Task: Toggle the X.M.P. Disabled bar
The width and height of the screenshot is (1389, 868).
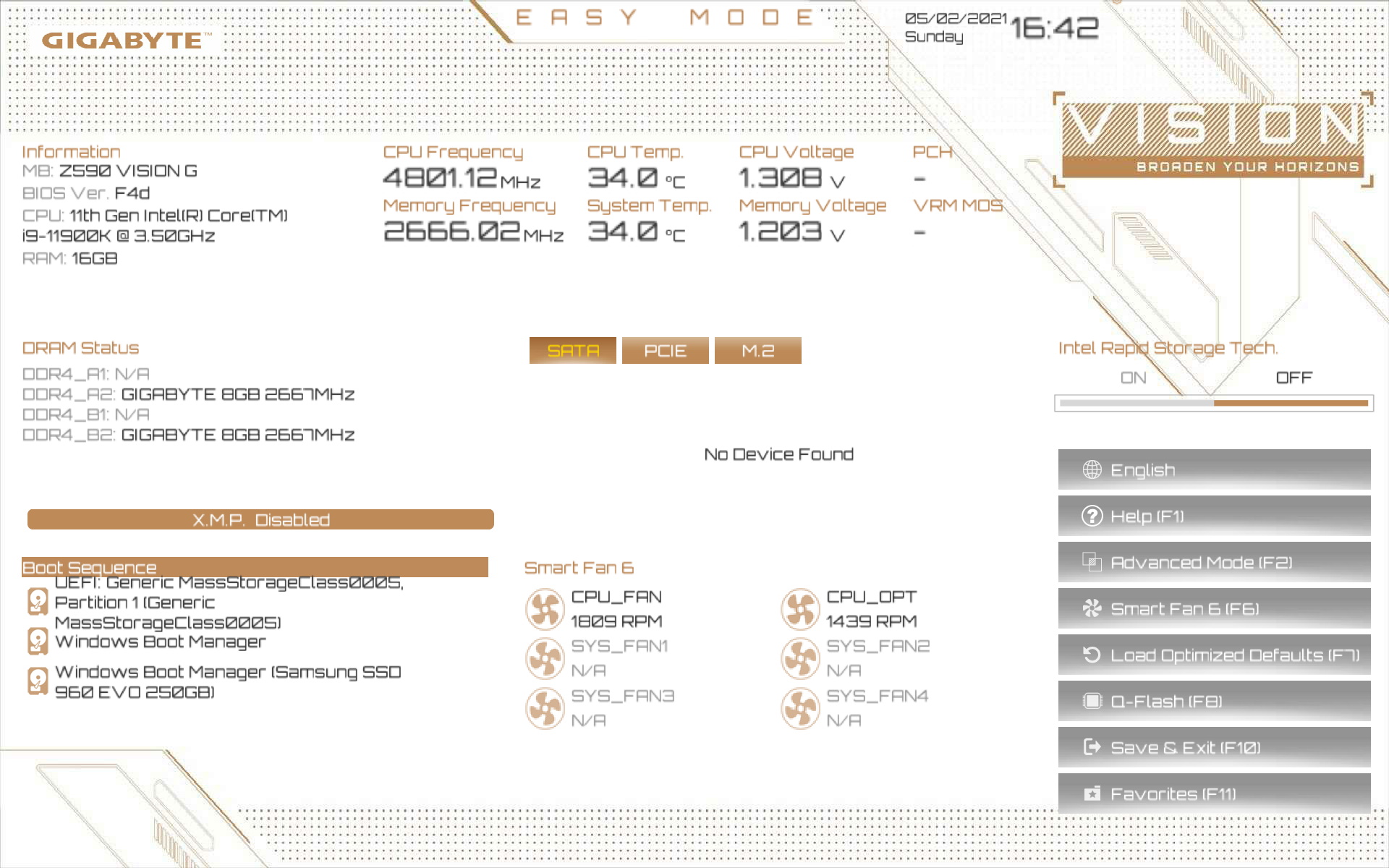Action: pyautogui.click(x=260, y=519)
